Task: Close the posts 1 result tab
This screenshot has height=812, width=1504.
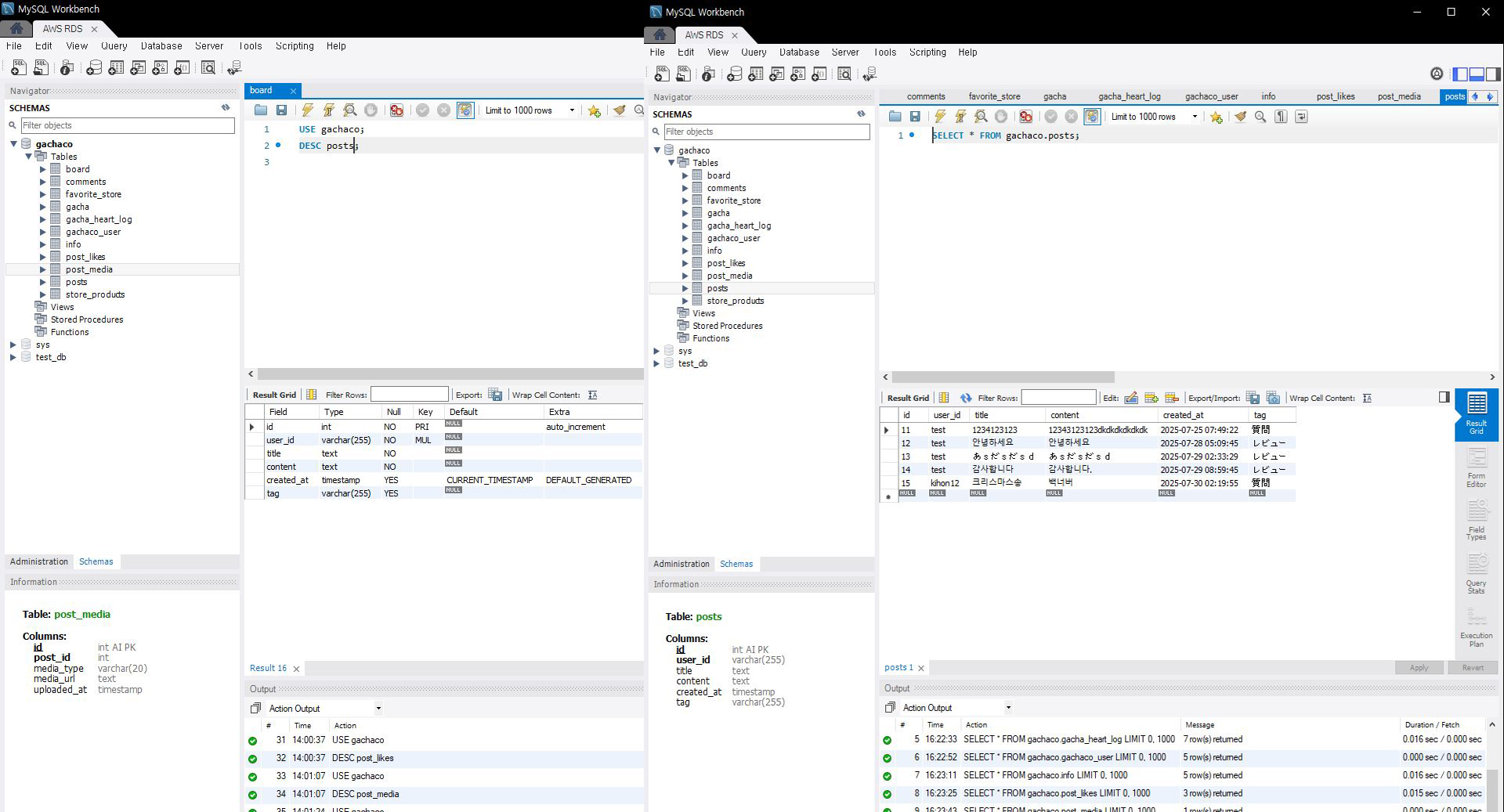Action: tap(921, 668)
